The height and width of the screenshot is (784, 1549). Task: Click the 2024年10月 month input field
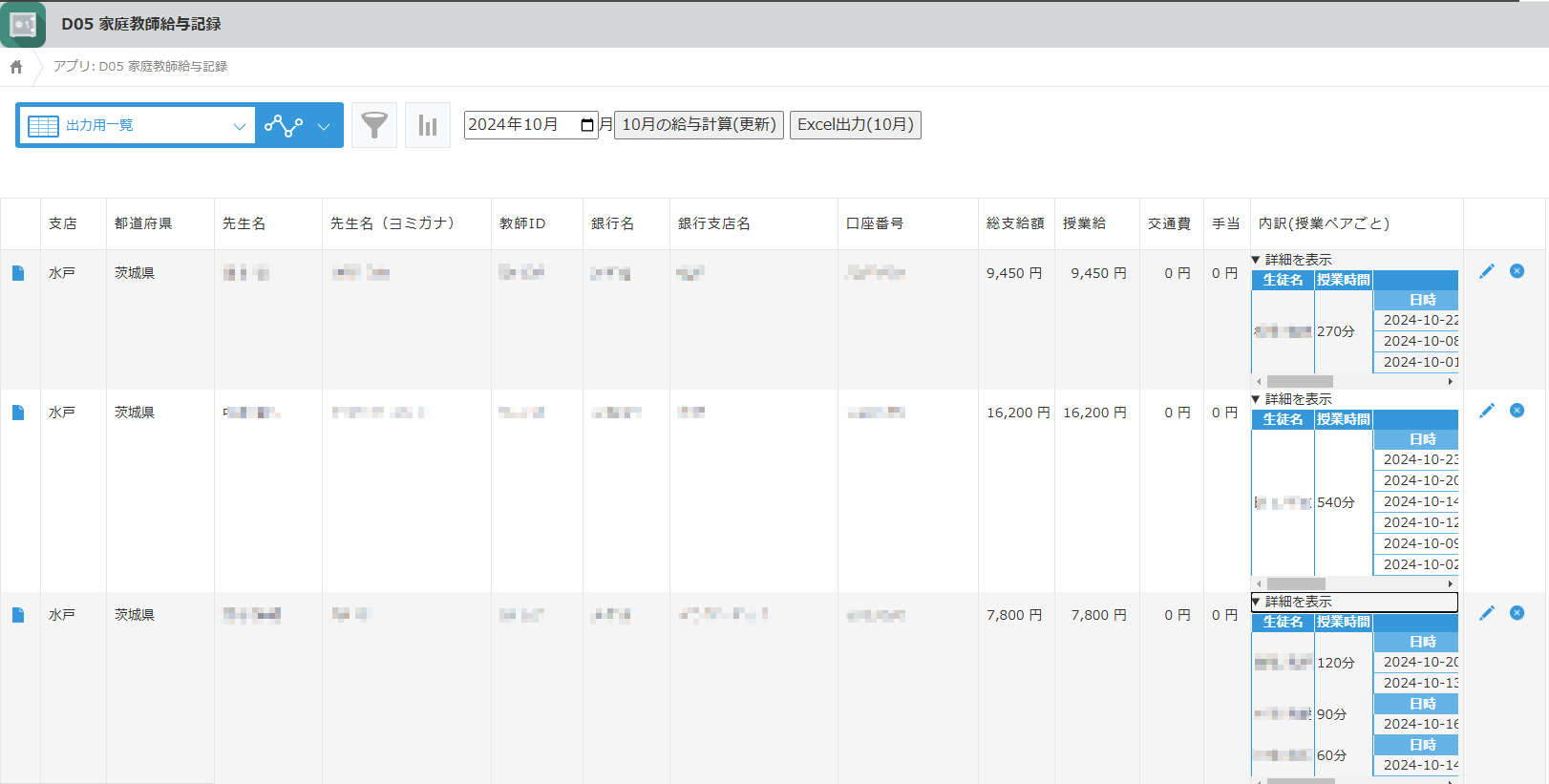coord(520,125)
